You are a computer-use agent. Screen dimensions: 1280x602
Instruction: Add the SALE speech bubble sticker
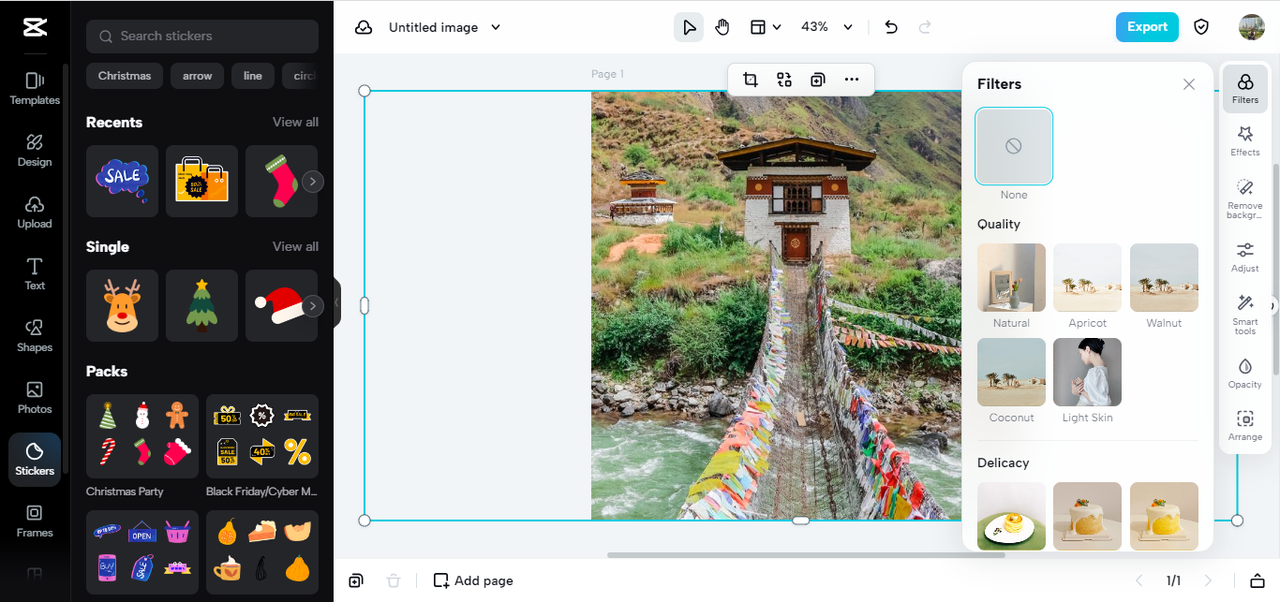122,181
